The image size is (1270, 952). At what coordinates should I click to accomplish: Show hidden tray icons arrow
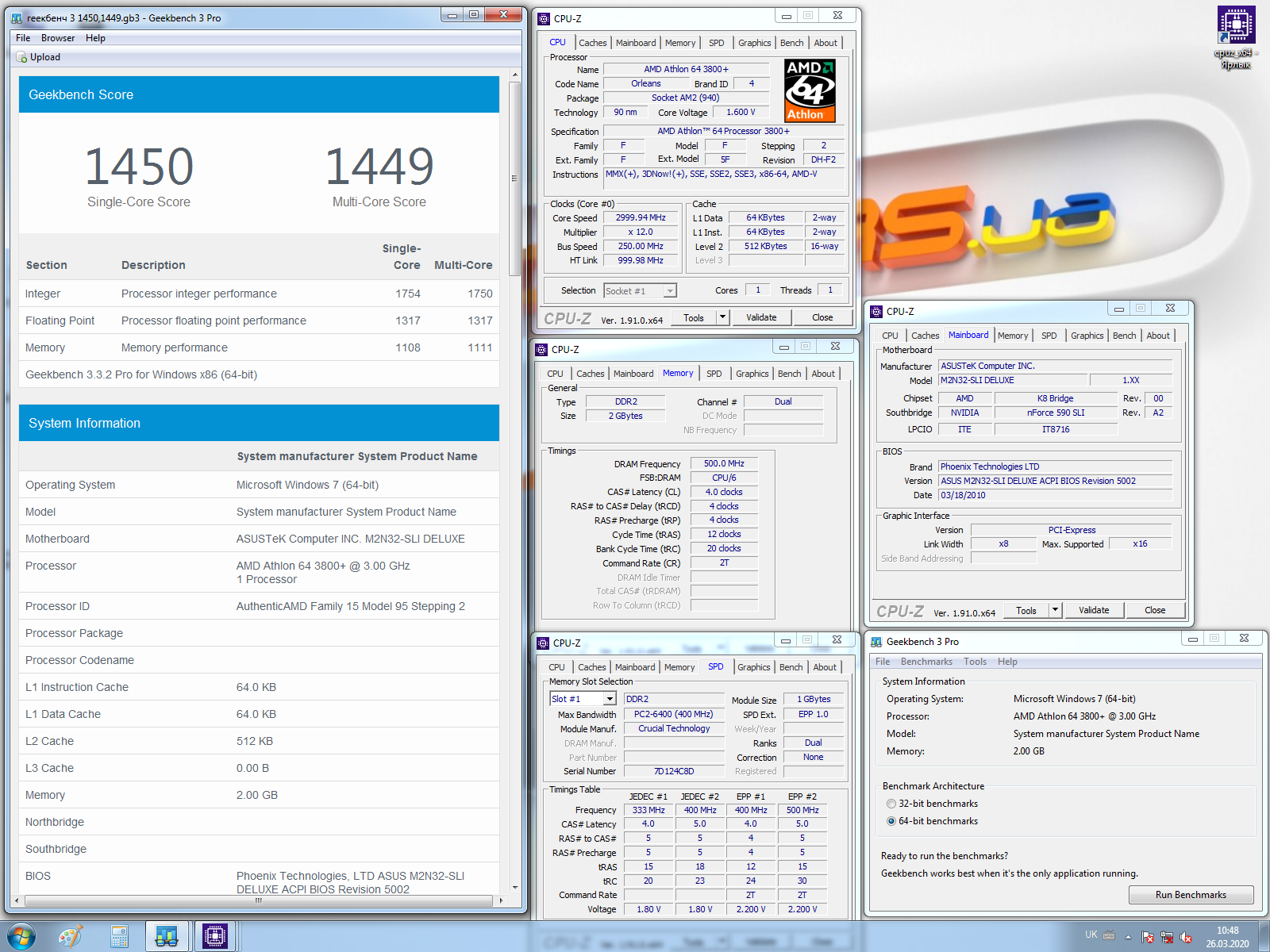coord(1128,937)
